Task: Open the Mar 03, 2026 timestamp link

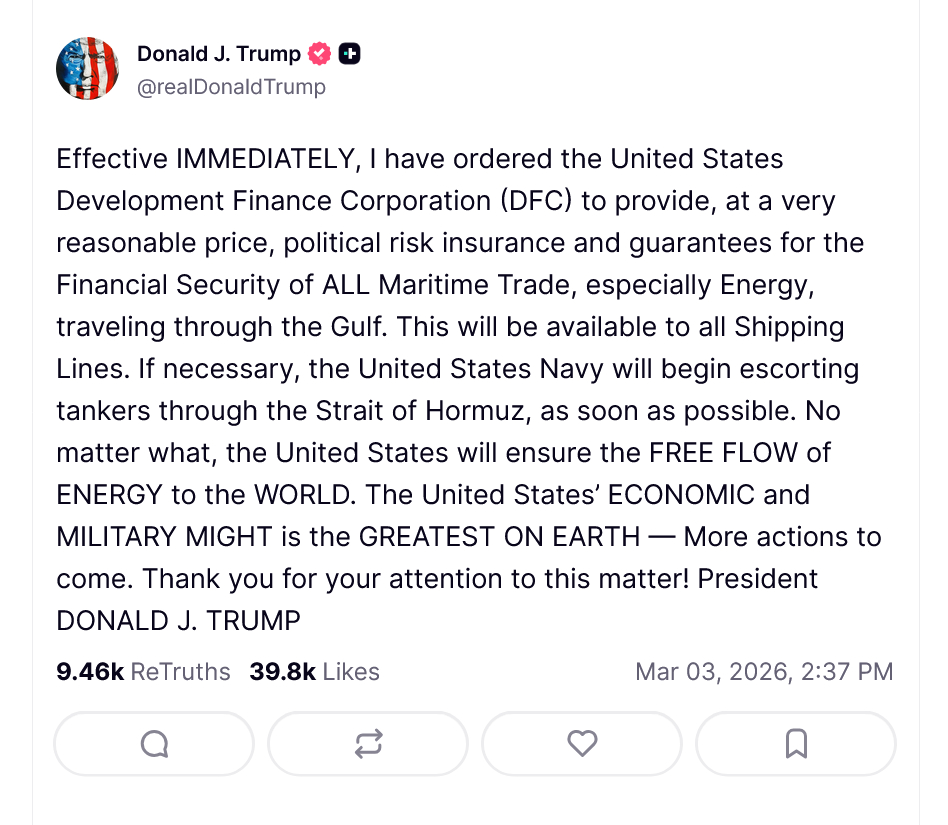Action: click(x=764, y=671)
